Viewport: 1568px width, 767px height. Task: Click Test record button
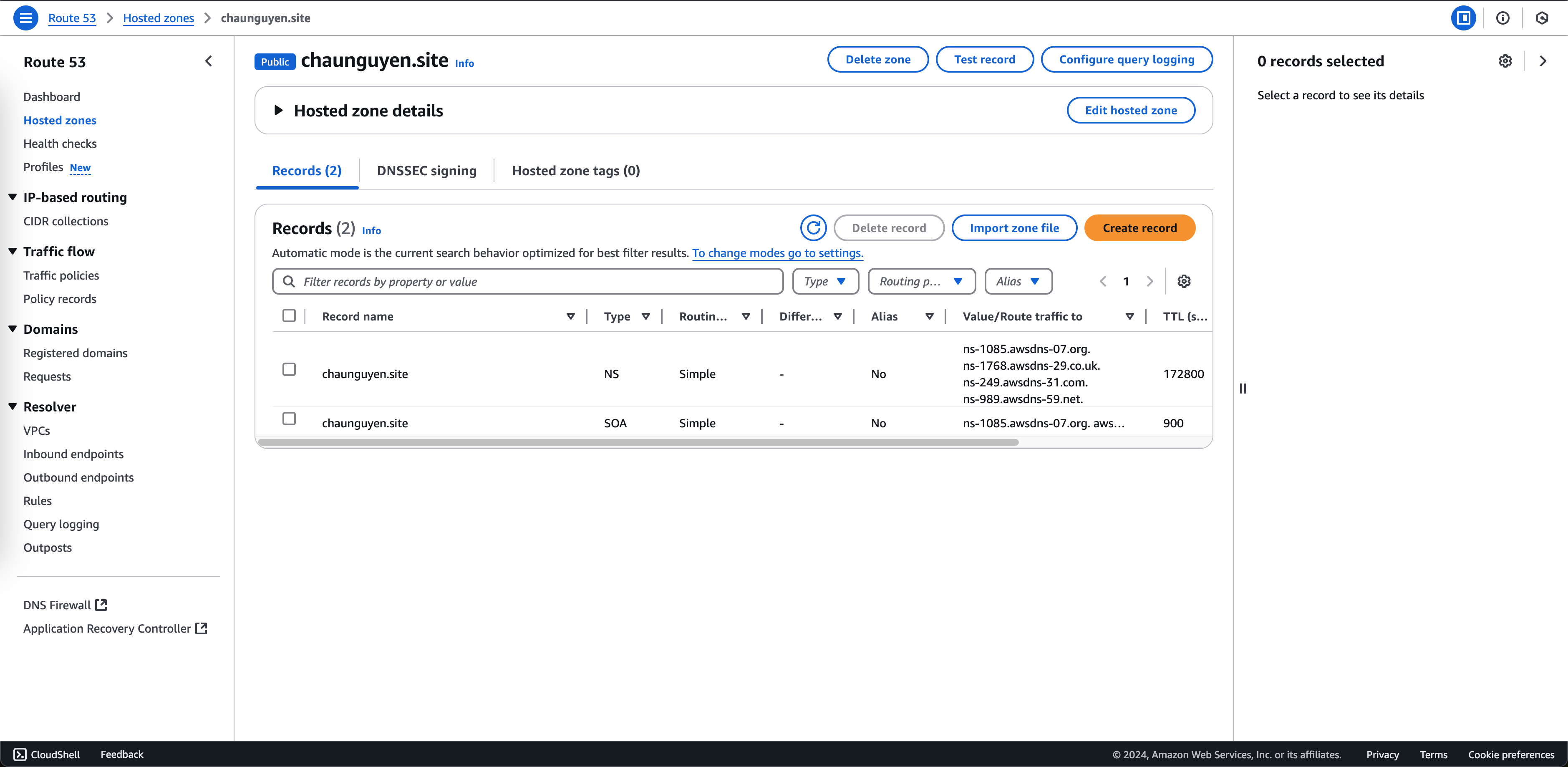tap(984, 59)
